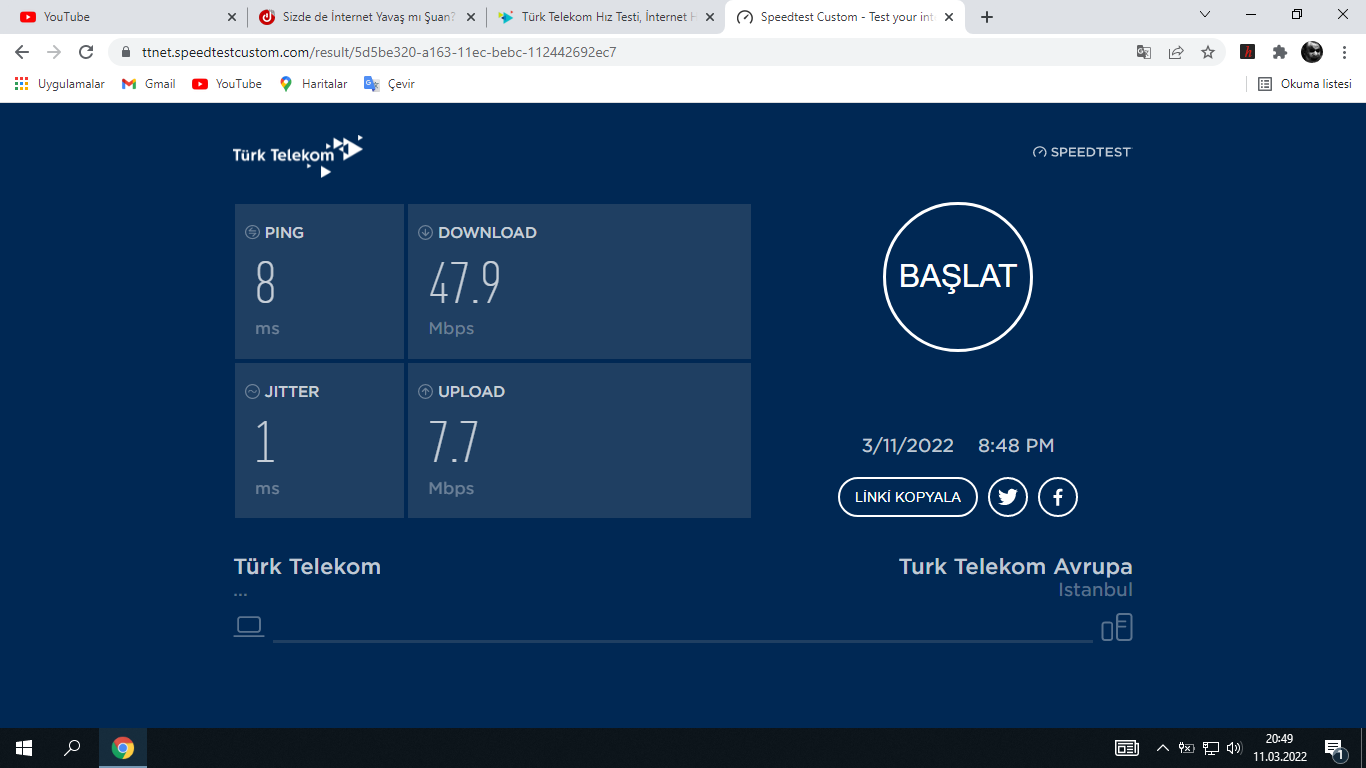
Task: Share result on Twitter icon
Action: pos(1008,497)
